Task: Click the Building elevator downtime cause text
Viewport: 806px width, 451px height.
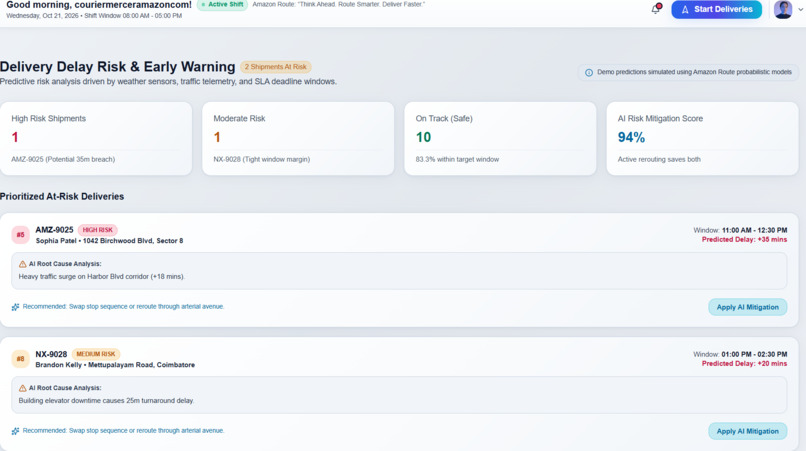Action: click(106, 401)
